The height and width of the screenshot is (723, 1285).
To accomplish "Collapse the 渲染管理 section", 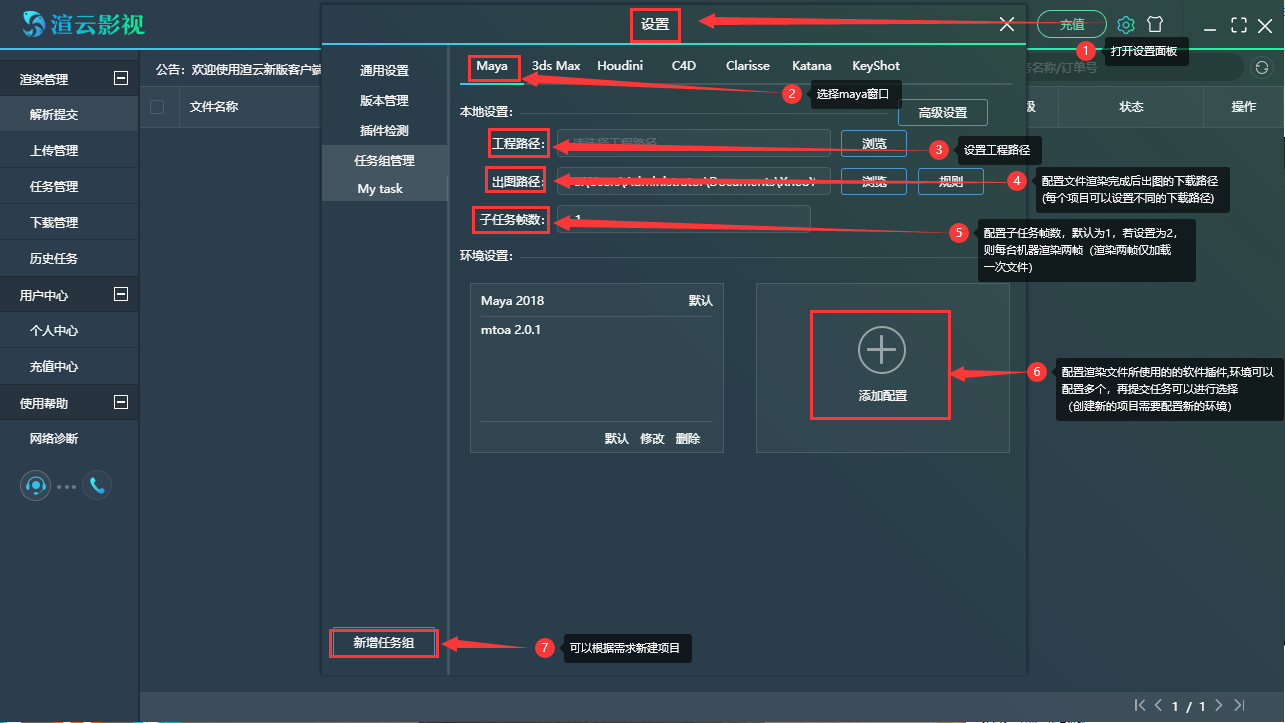I will tap(121, 79).
